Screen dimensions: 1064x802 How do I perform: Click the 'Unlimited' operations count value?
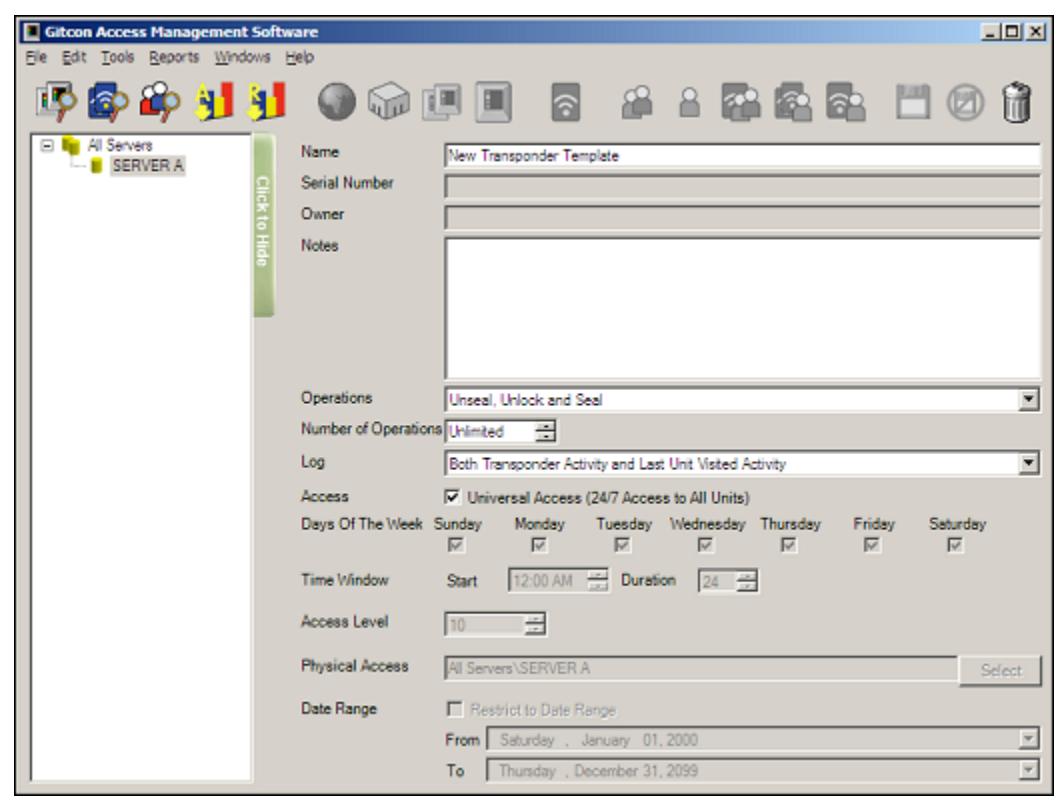476,432
